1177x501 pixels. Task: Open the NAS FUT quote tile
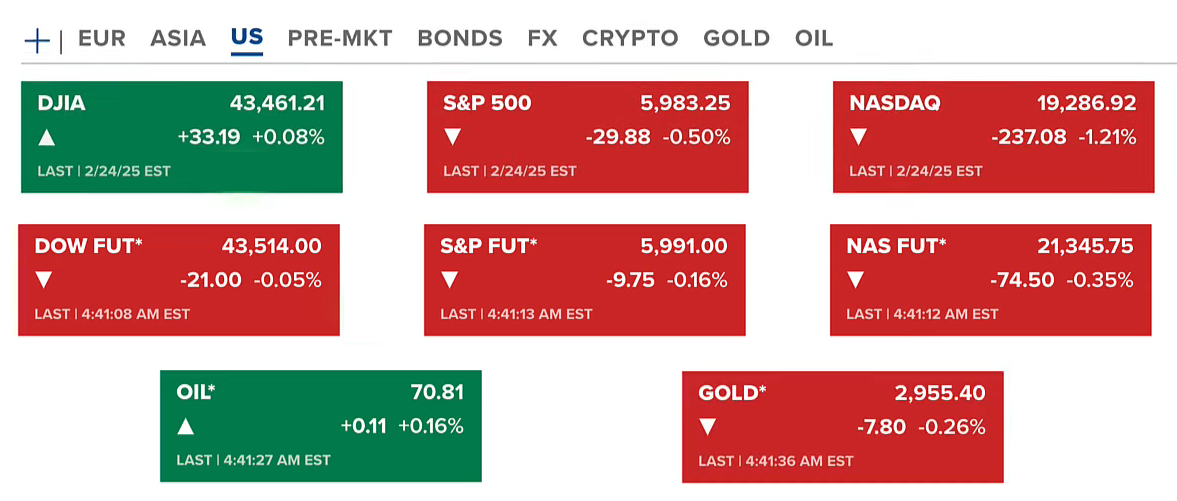990,279
